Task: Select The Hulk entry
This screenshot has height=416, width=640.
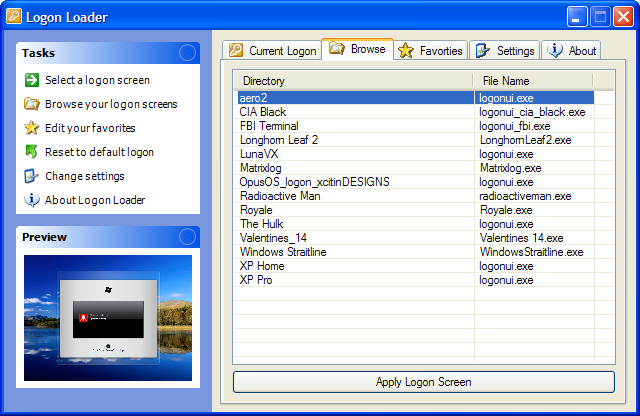Action: (x=261, y=224)
